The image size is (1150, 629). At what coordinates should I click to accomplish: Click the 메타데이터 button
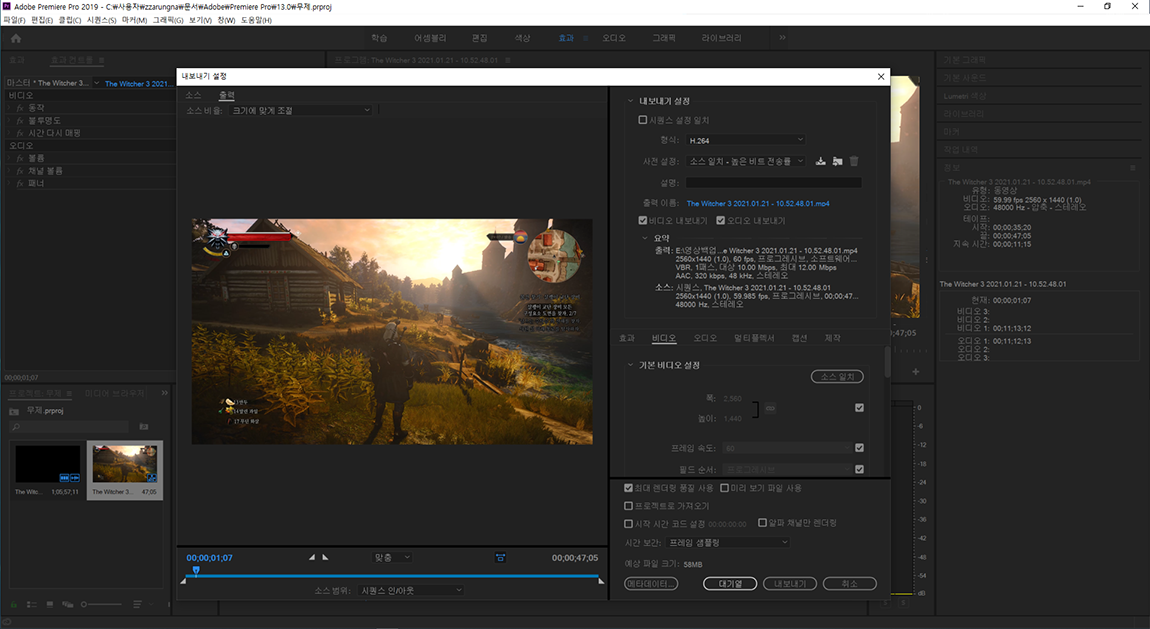pyautogui.click(x=651, y=584)
